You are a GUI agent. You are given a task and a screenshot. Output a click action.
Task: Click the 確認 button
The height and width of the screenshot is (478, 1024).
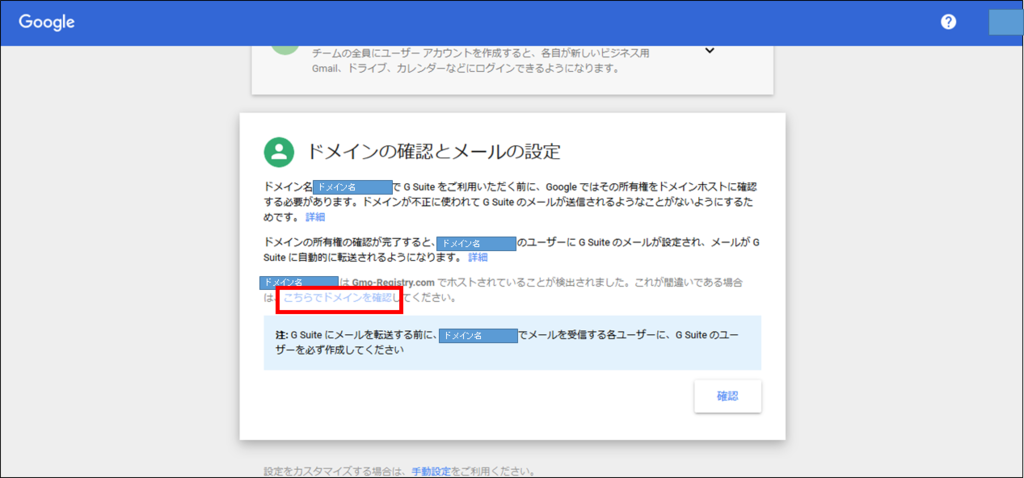coord(728,396)
